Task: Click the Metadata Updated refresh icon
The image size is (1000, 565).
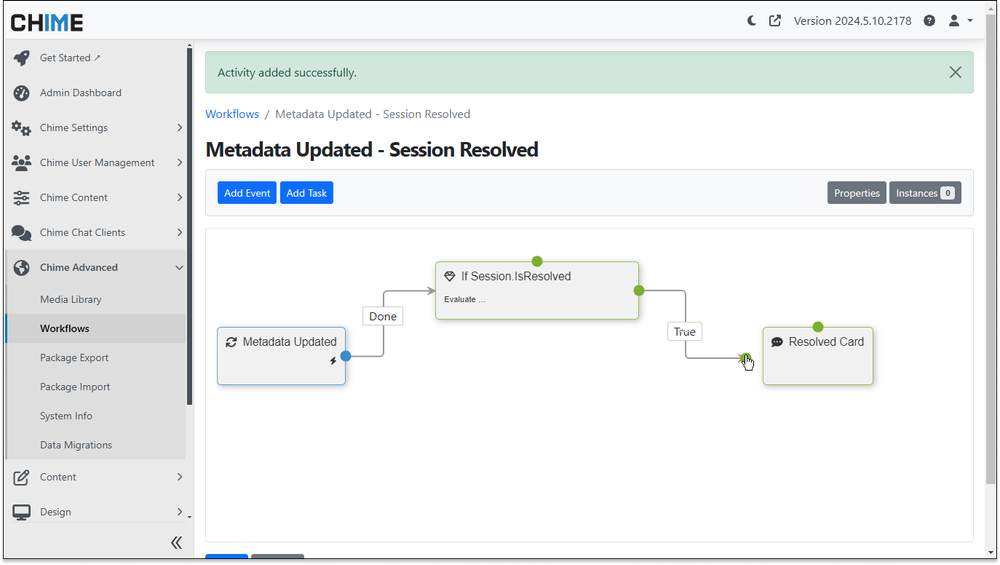Action: (231, 342)
